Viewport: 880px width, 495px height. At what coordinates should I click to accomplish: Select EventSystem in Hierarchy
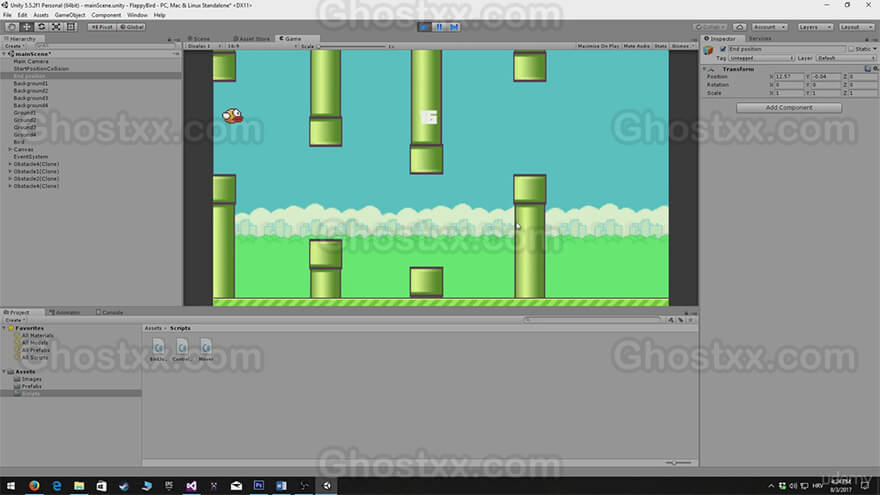(x=31, y=157)
